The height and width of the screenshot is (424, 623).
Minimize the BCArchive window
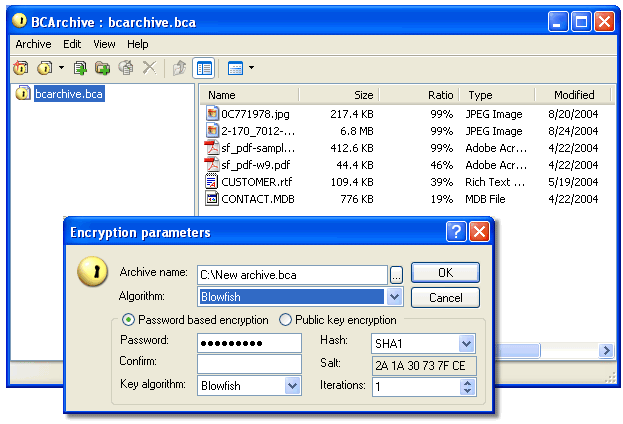(558, 21)
